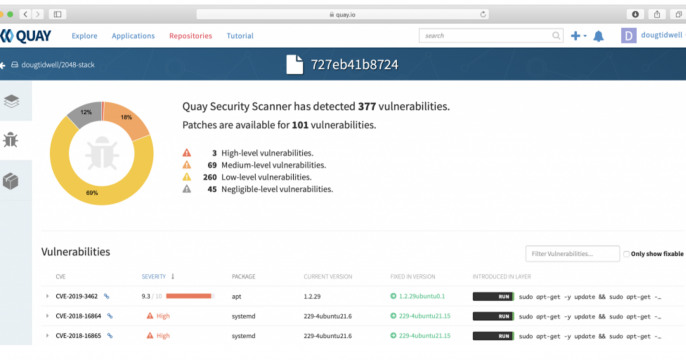Expand the CVE-2019-3462 row

(47, 296)
